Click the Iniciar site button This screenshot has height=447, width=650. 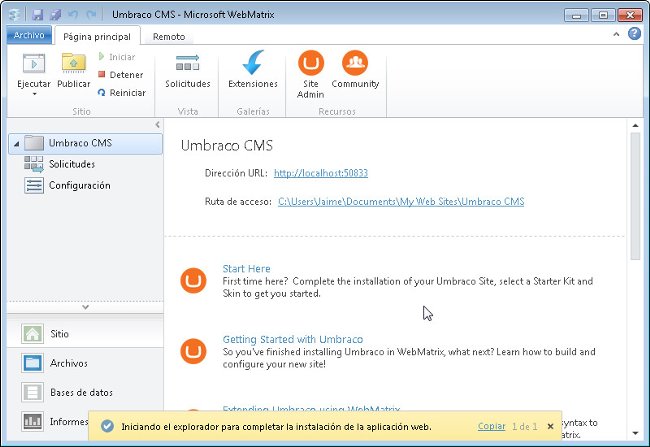(x=117, y=57)
